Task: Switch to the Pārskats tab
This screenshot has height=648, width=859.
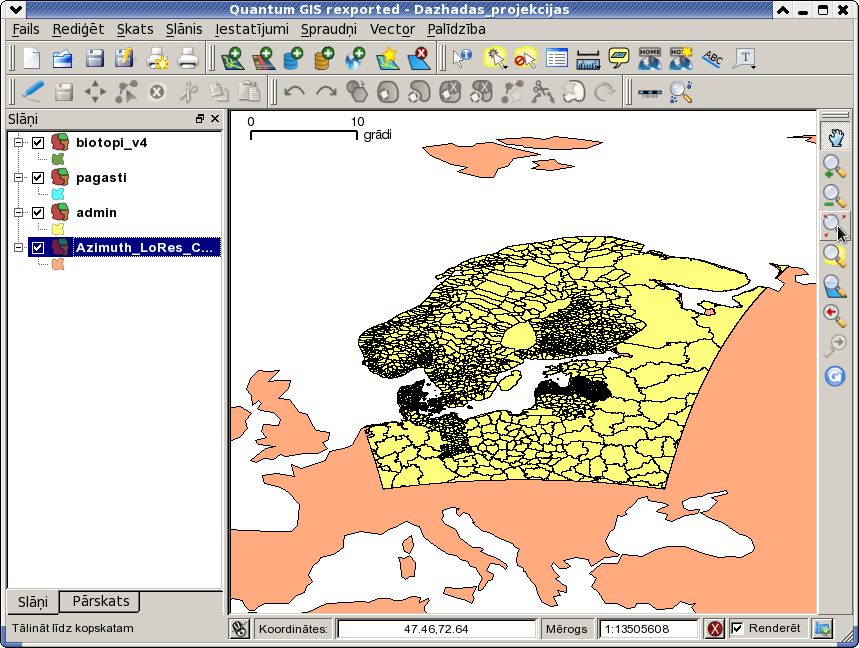Action: (x=101, y=601)
